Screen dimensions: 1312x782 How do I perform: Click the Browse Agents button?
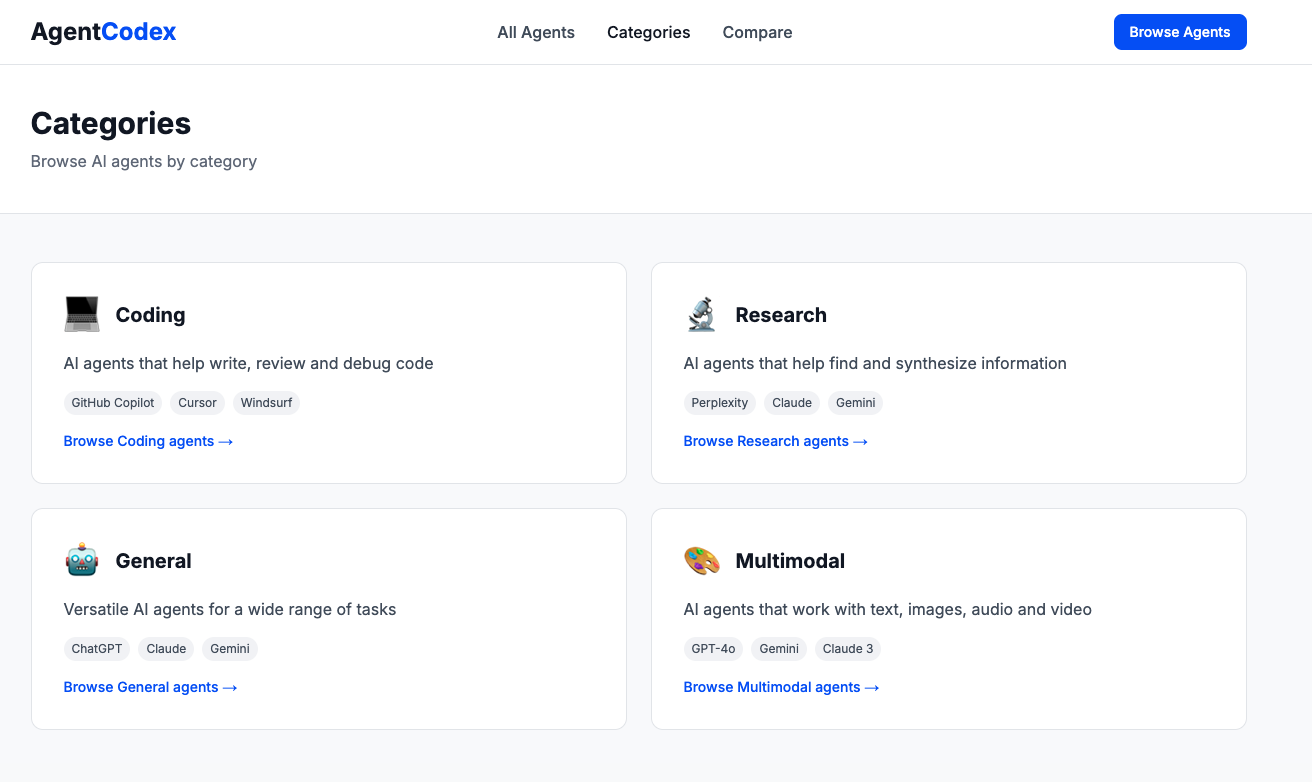[1180, 31]
